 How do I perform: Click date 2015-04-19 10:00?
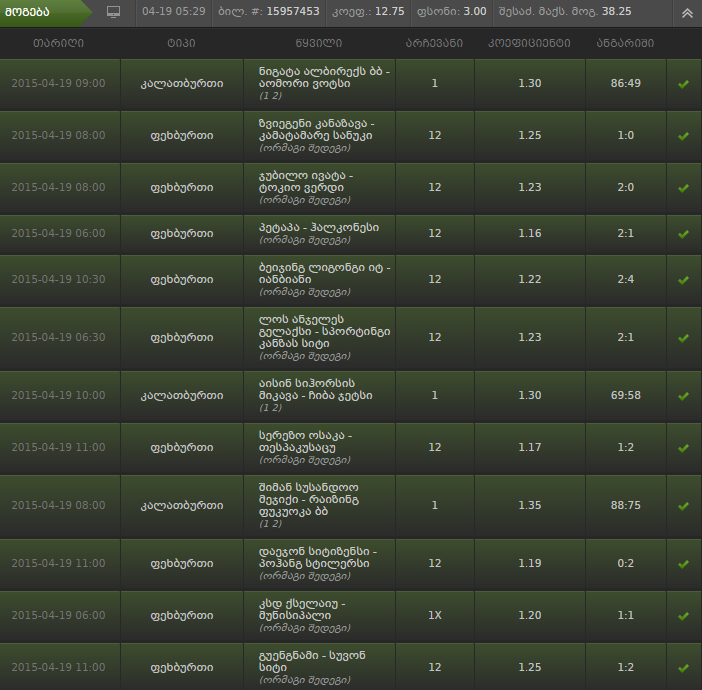click(x=59, y=395)
